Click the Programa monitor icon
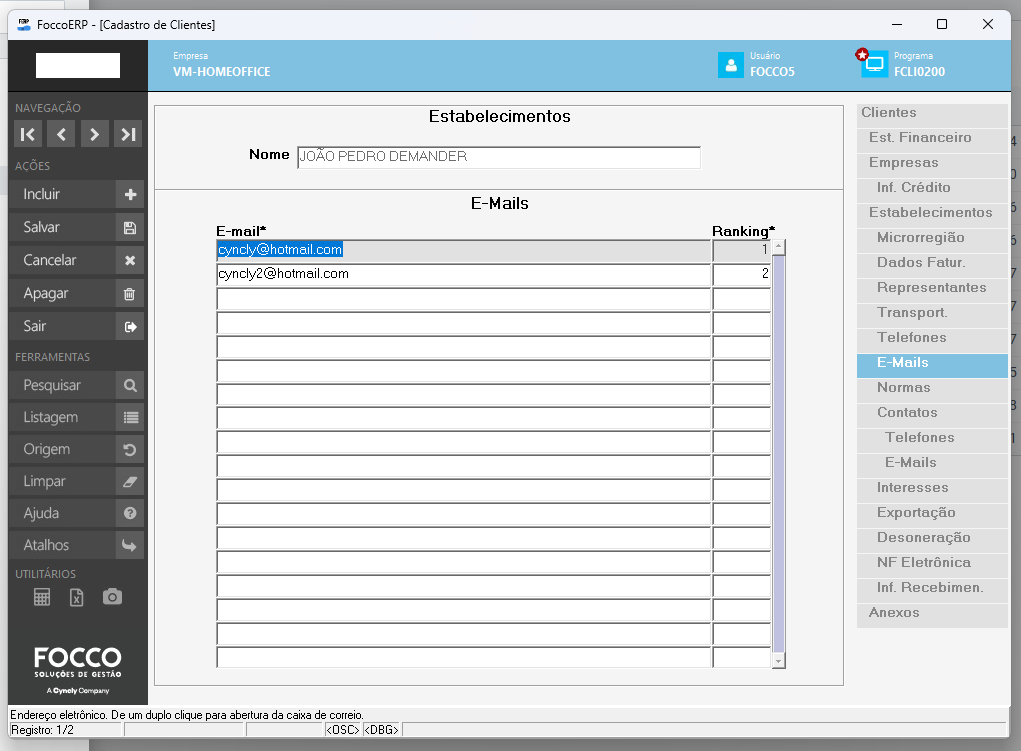1021x751 pixels. tap(874, 65)
